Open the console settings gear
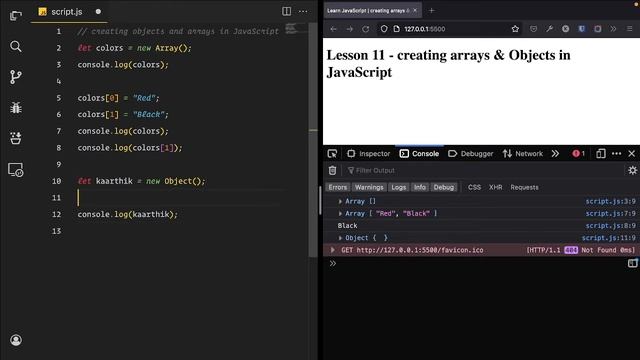Image resolution: width=640 pixels, height=360 pixels. (632, 170)
